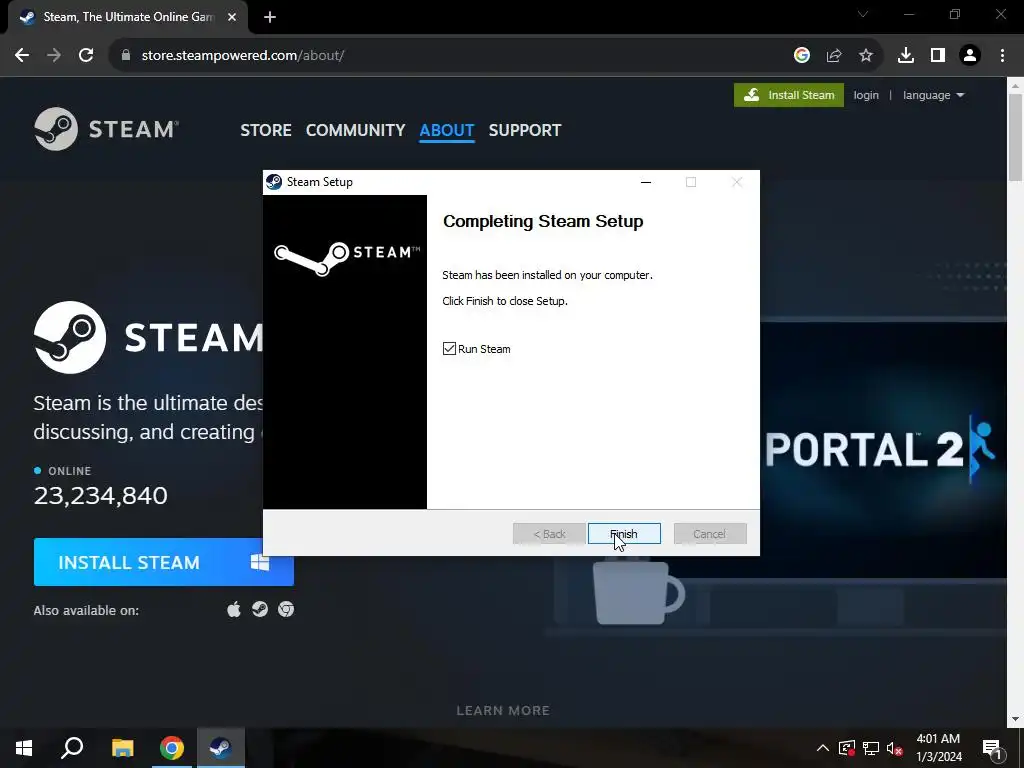This screenshot has height=768, width=1024.
Task: Open Chrome downloads icon
Action: 906,56
